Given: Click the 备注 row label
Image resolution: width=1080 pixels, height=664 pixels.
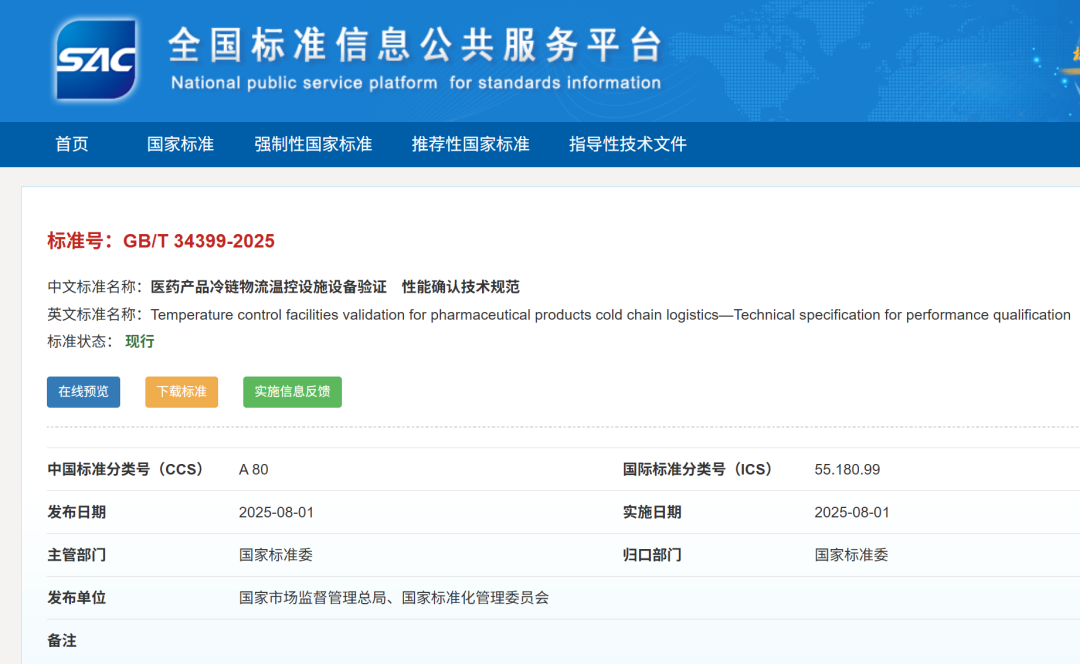Looking at the screenshot, I should pyautogui.click(x=62, y=641).
